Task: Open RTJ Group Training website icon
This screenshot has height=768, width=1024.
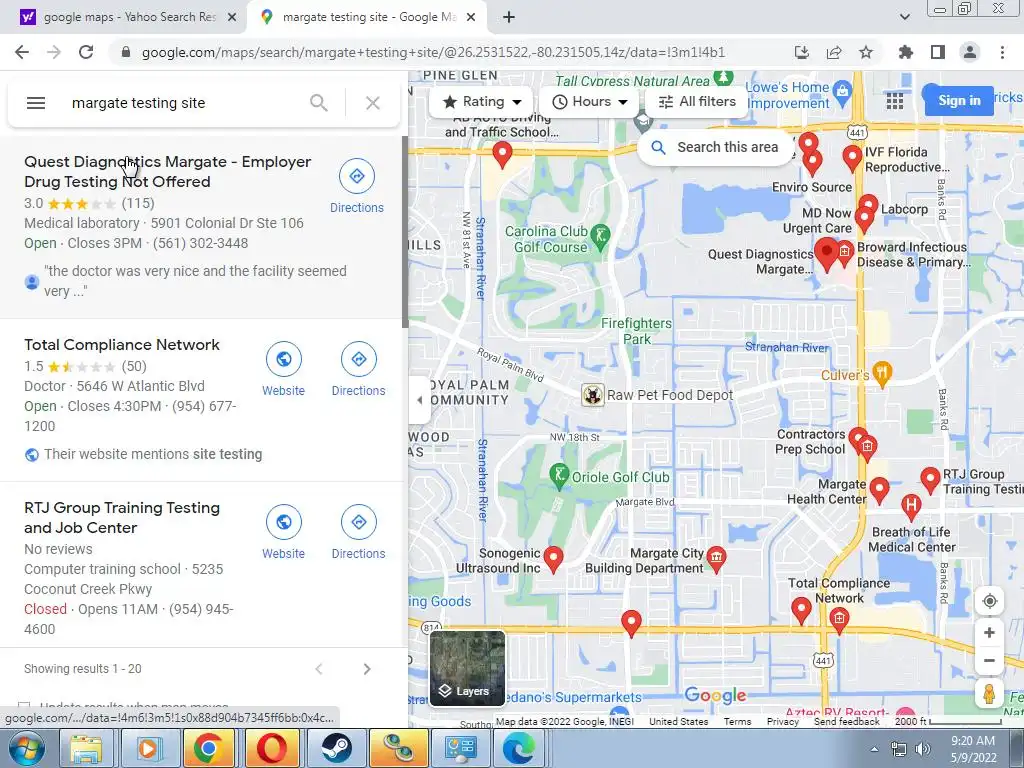Action: (x=283, y=522)
